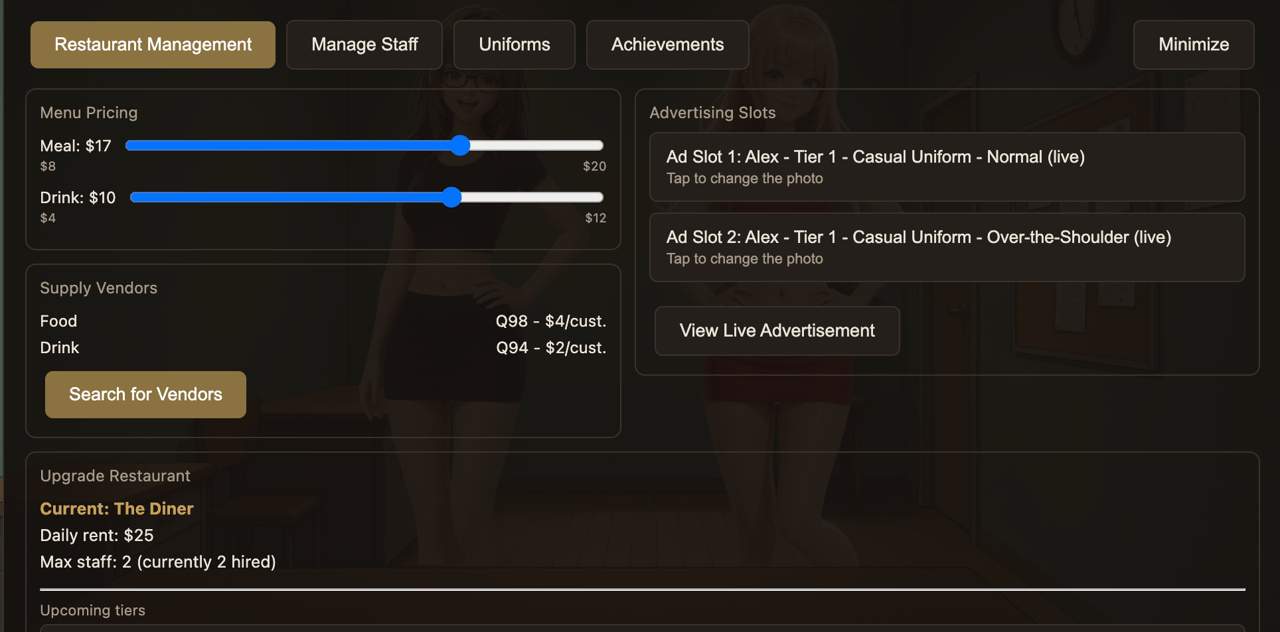This screenshot has height=632, width=1280.
Task: Click the Menu Pricing heading
Action: (x=89, y=113)
